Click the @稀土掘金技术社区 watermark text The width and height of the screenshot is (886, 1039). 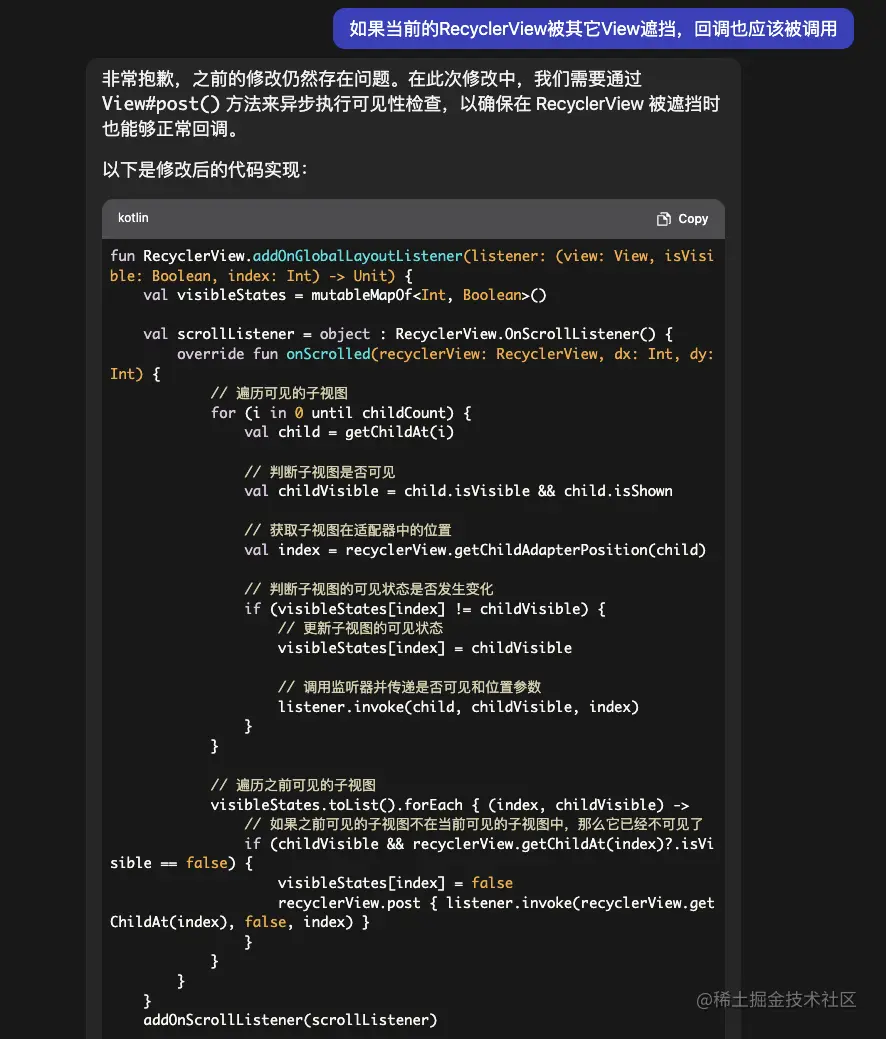click(778, 999)
